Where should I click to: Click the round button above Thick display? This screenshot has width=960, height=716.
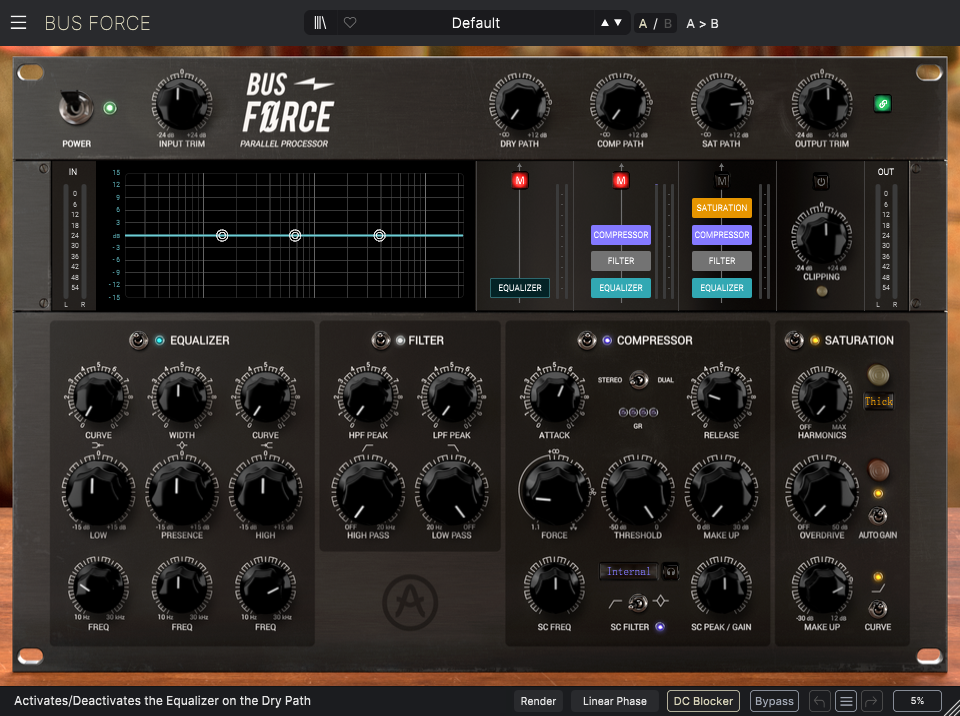[877, 374]
